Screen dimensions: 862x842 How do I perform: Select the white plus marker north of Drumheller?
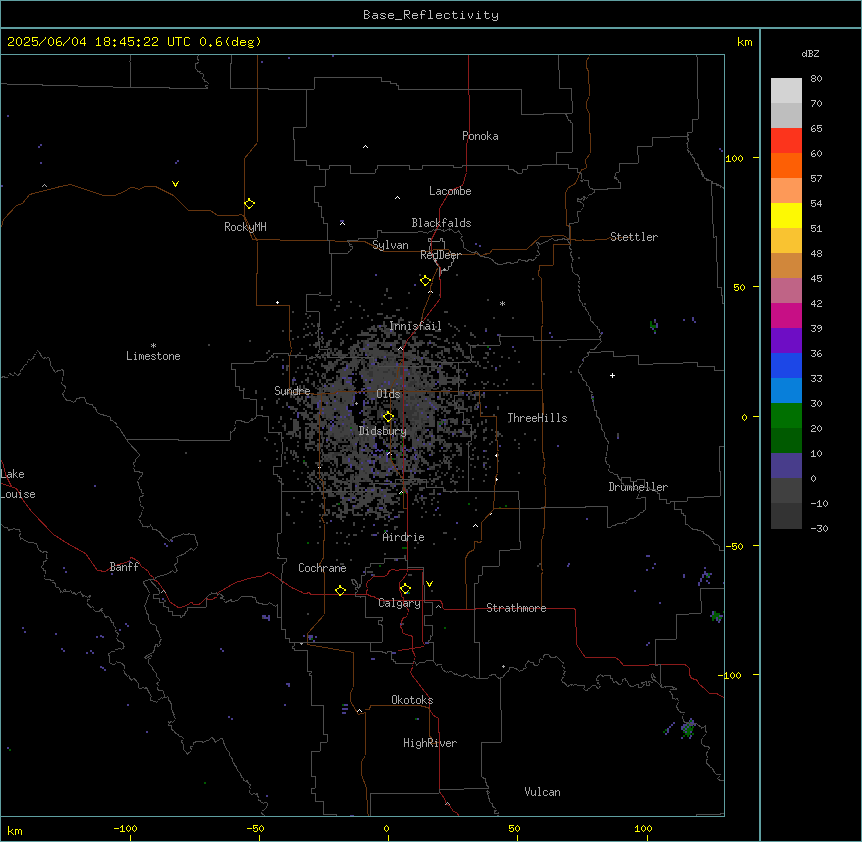(x=612, y=375)
